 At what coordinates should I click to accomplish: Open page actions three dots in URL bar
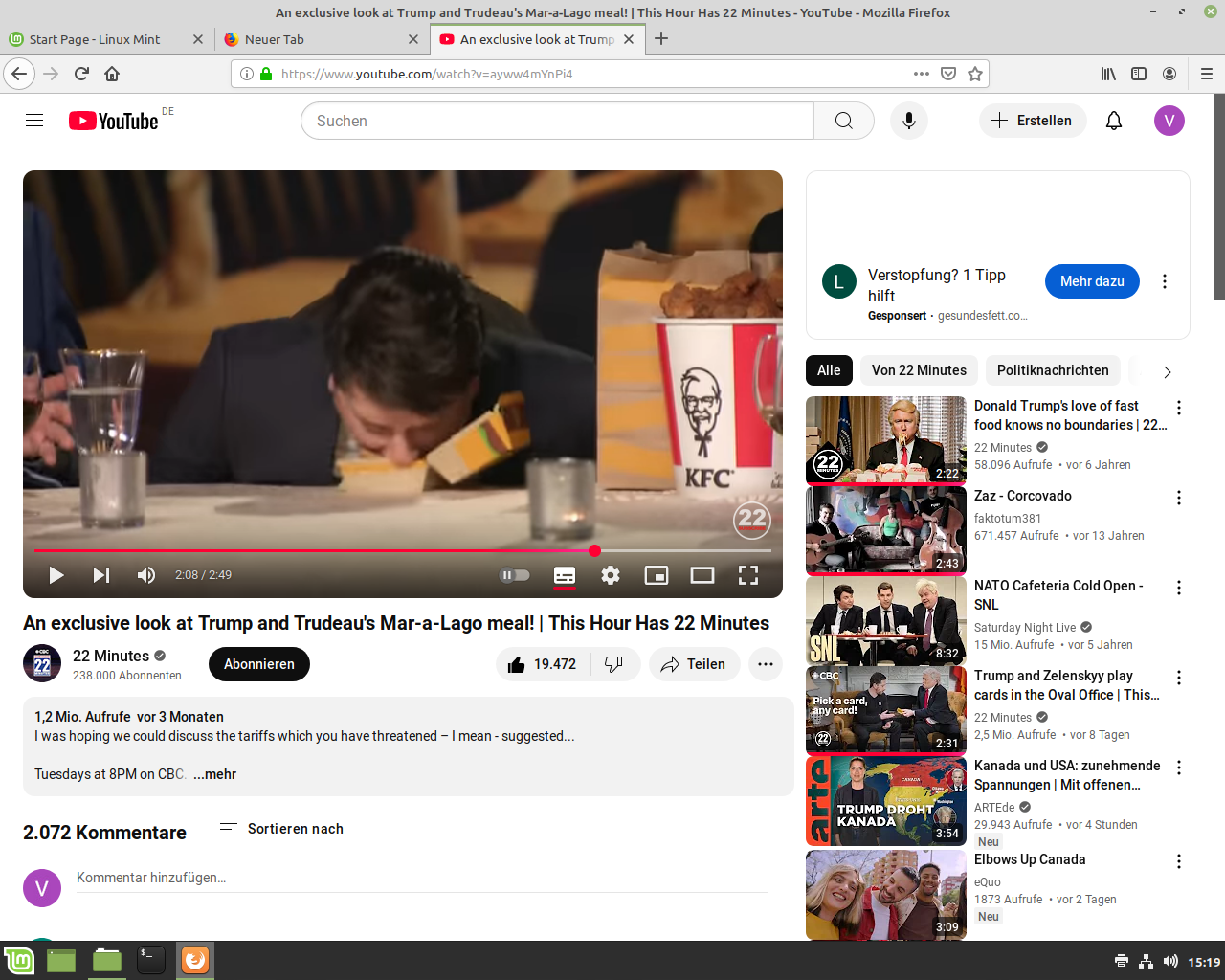click(x=921, y=74)
